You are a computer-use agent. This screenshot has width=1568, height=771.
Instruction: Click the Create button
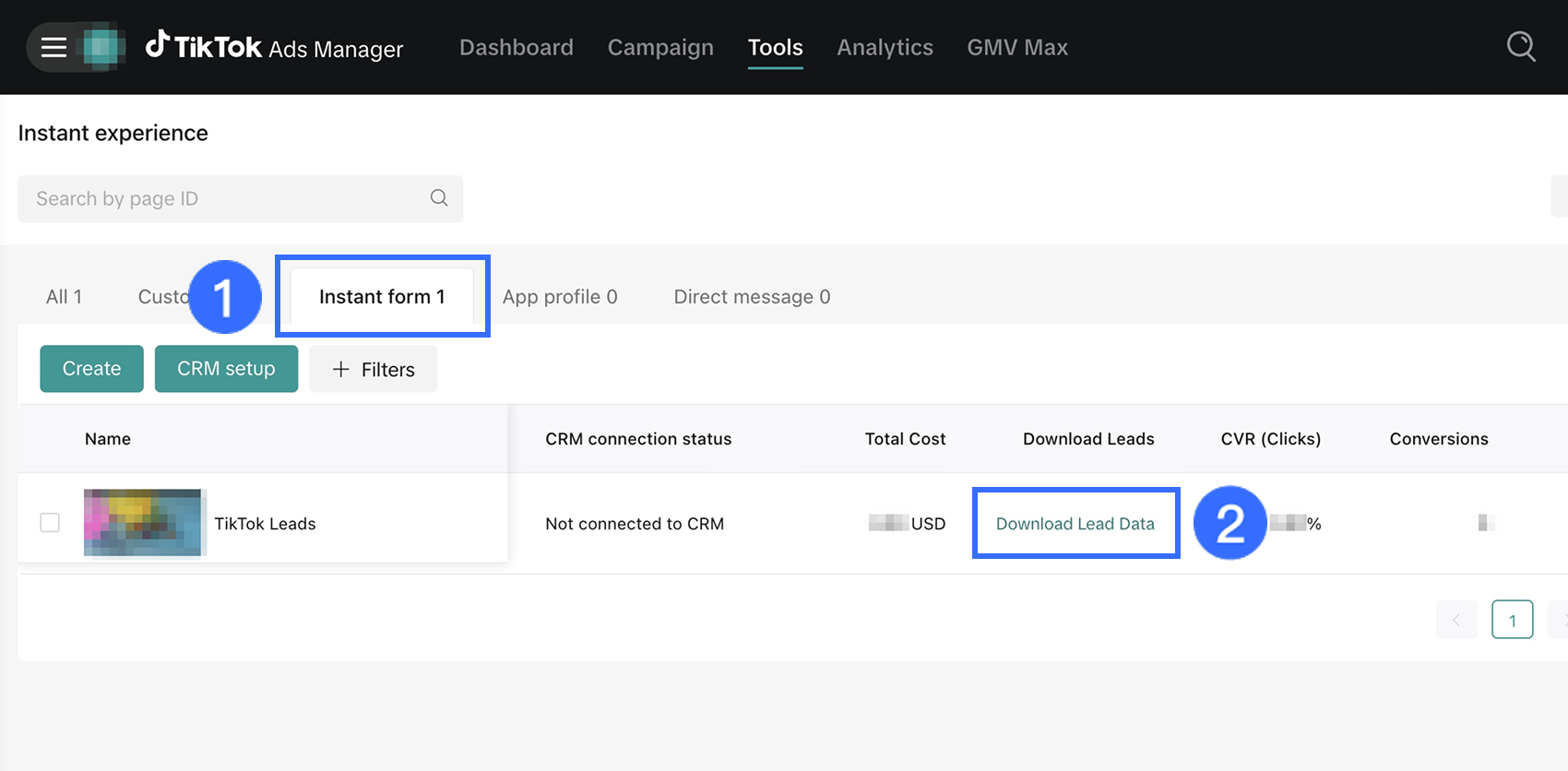91,369
